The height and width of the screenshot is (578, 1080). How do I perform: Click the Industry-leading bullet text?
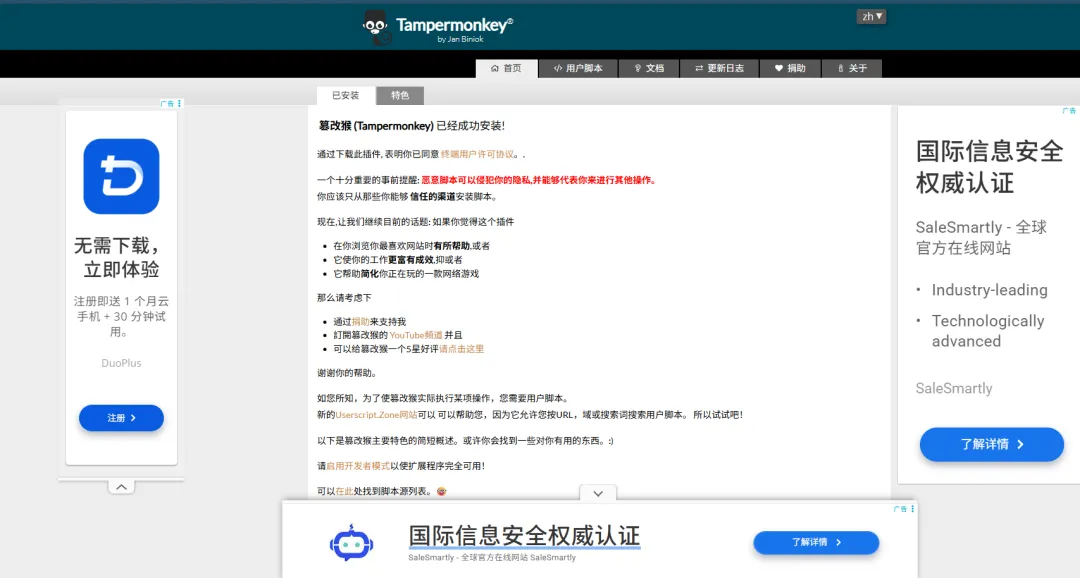[990, 290]
